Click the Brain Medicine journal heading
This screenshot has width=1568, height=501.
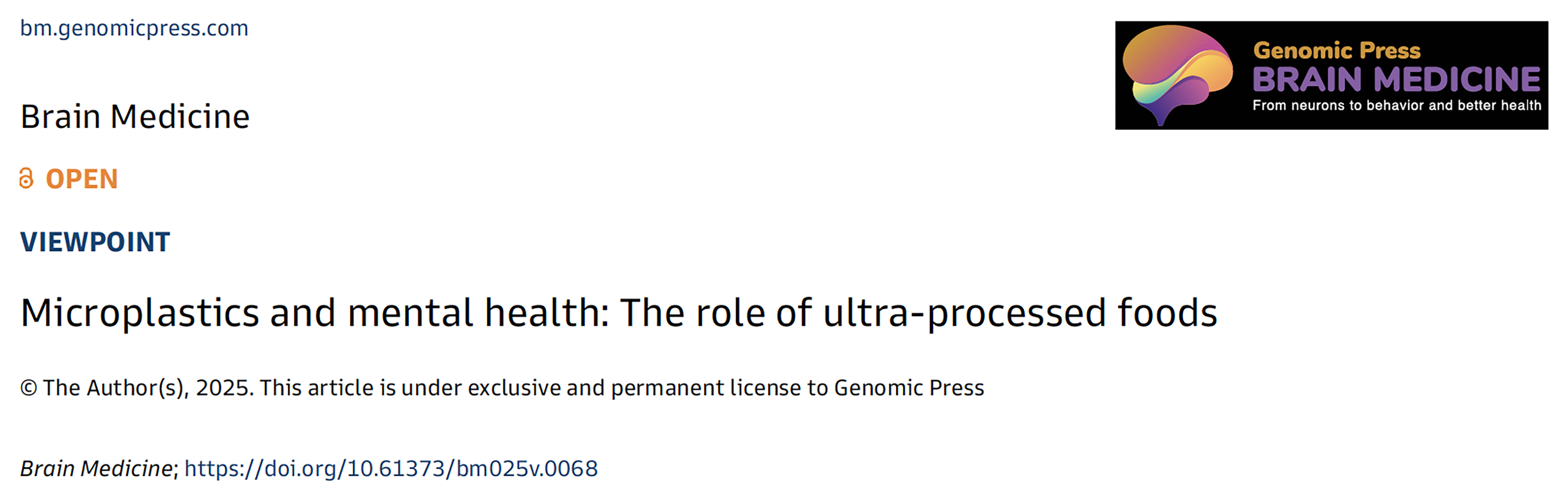135,116
